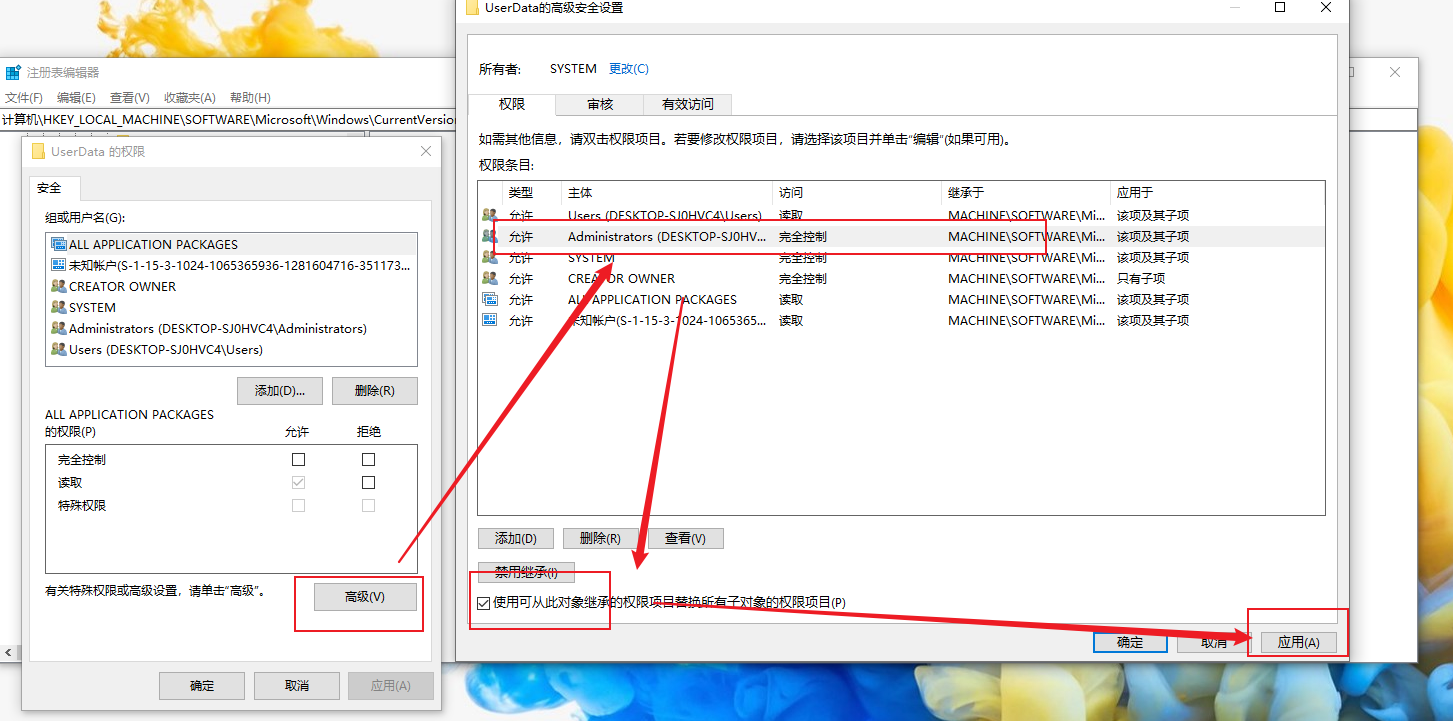Switch to 有效访问 tab
The width and height of the screenshot is (1453, 721).
click(688, 104)
